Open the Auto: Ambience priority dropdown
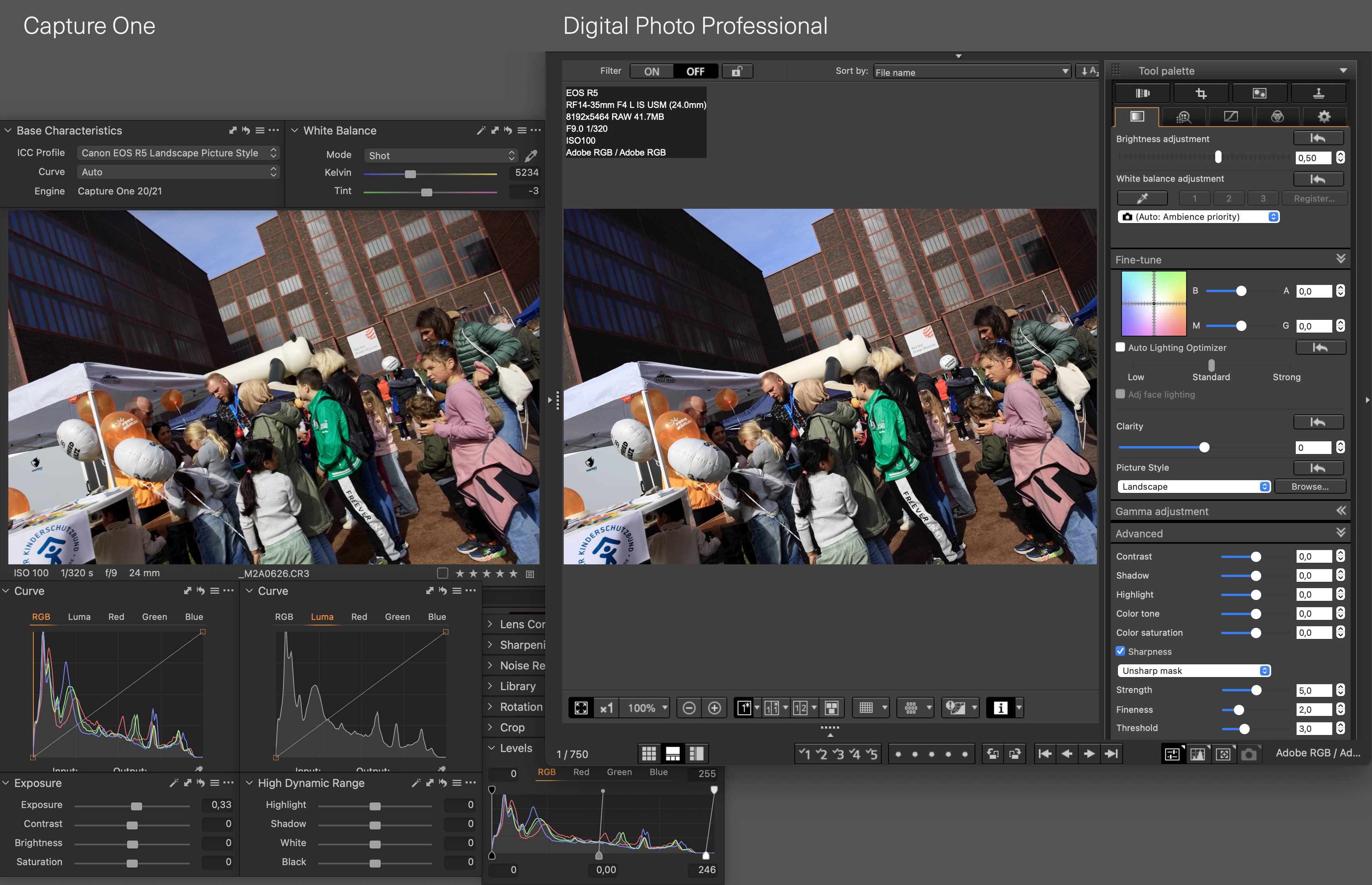 click(1199, 217)
